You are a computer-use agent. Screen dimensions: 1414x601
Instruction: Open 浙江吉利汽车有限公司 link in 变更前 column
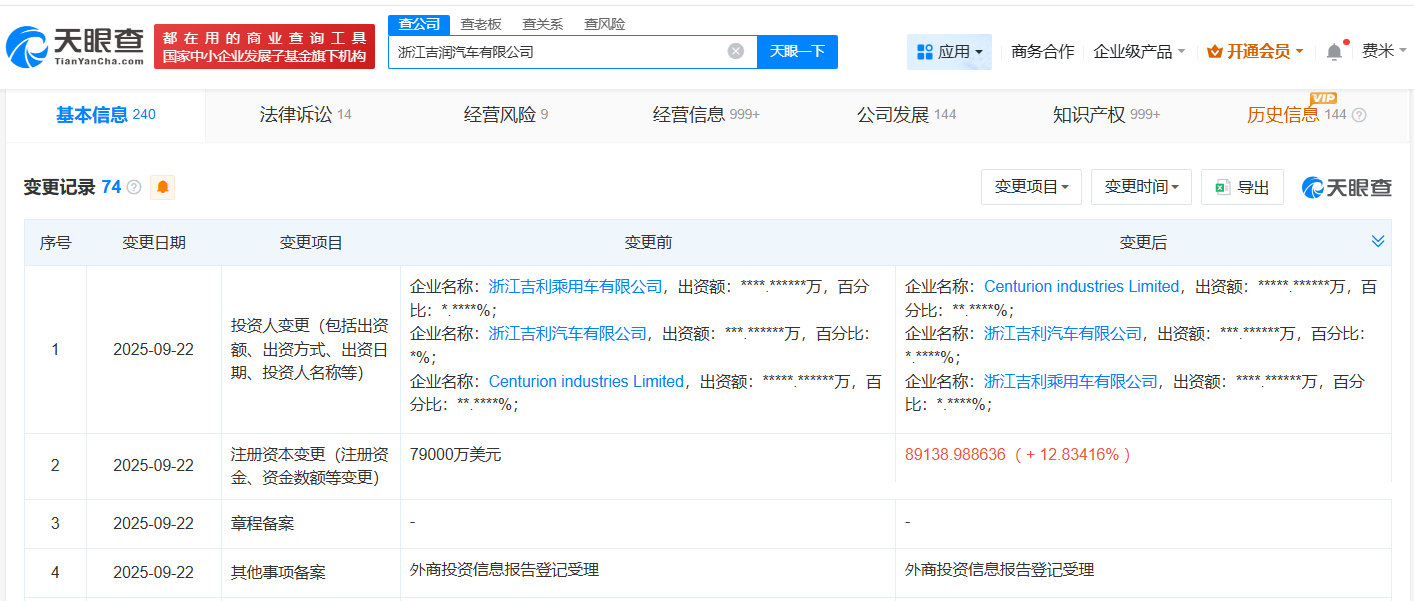click(568, 333)
